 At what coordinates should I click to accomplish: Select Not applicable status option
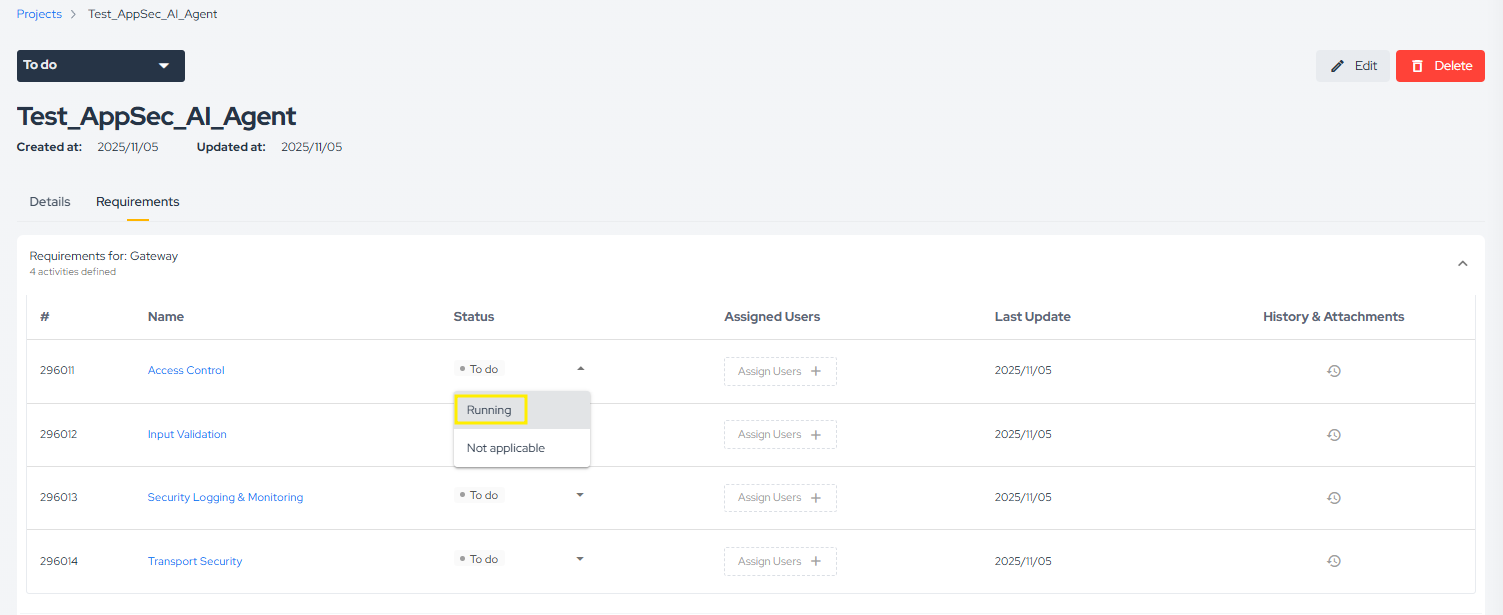[x=506, y=448]
